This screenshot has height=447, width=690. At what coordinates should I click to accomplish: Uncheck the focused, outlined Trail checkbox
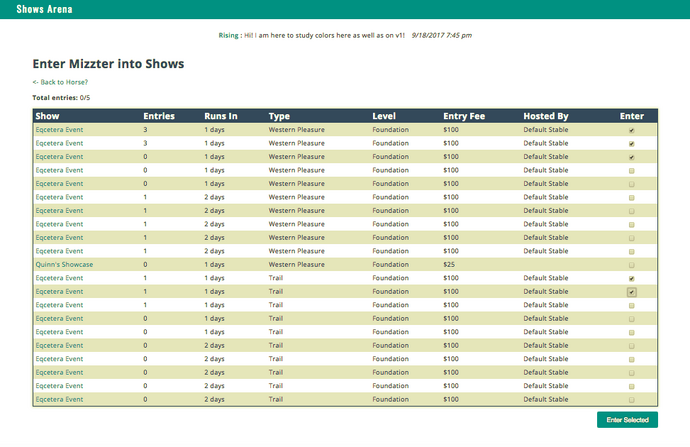point(631,292)
